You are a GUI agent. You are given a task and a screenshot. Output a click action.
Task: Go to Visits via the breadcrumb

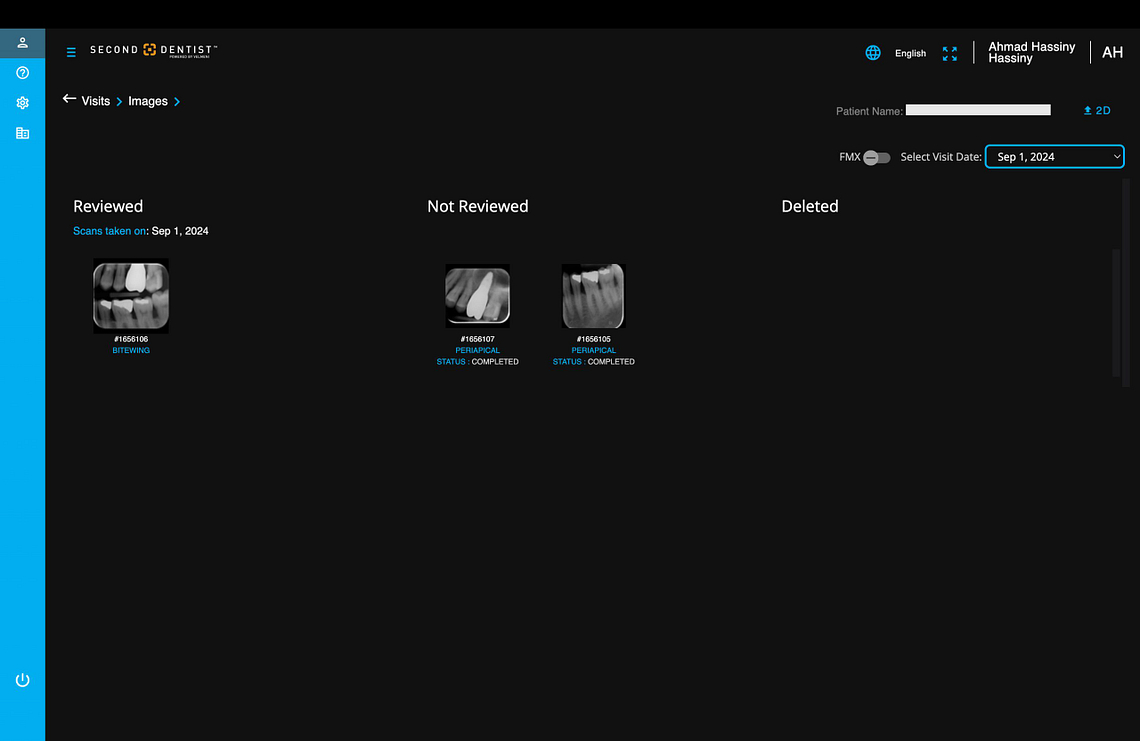pos(95,101)
